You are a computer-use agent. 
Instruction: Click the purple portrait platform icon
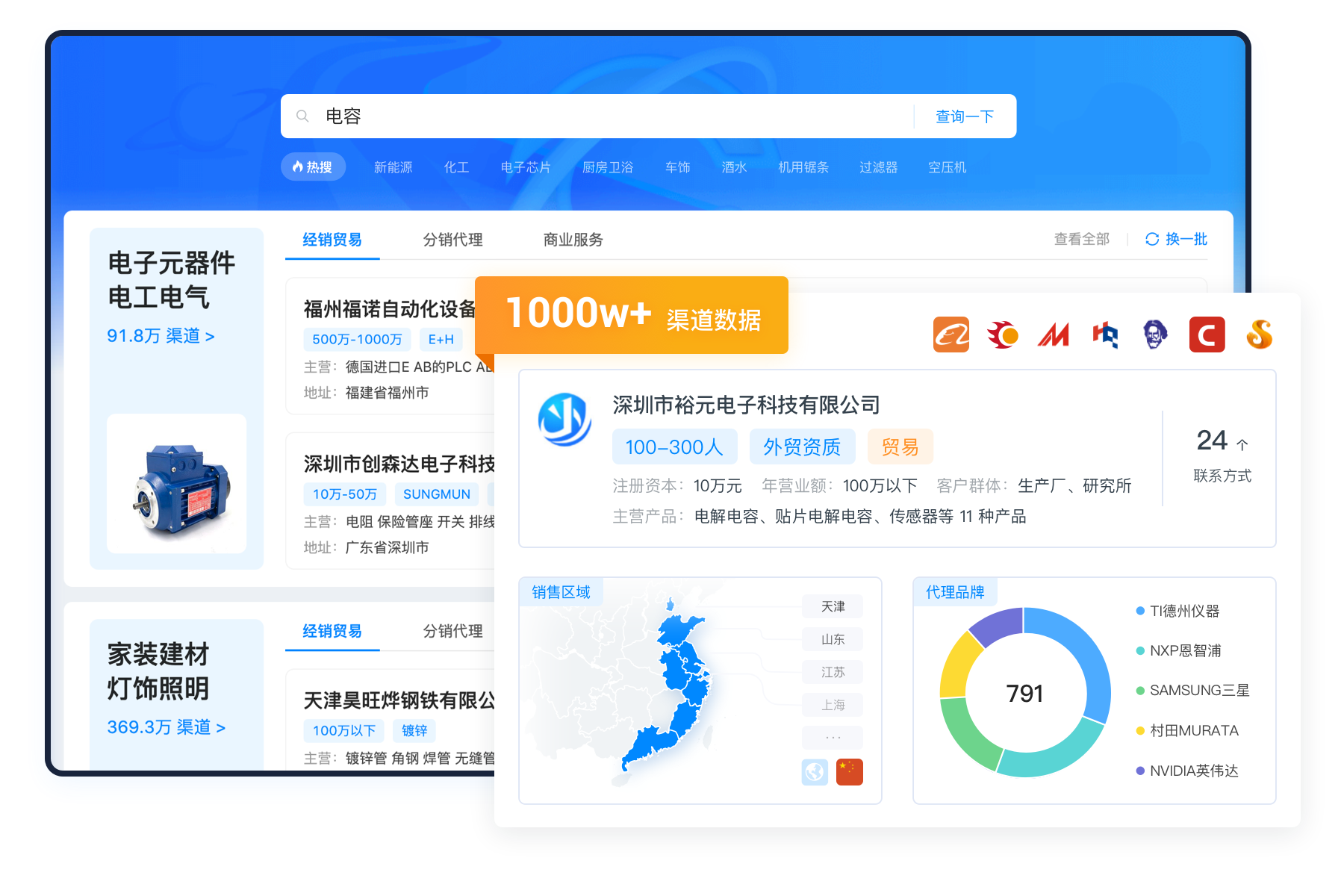click(x=1155, y=335)
